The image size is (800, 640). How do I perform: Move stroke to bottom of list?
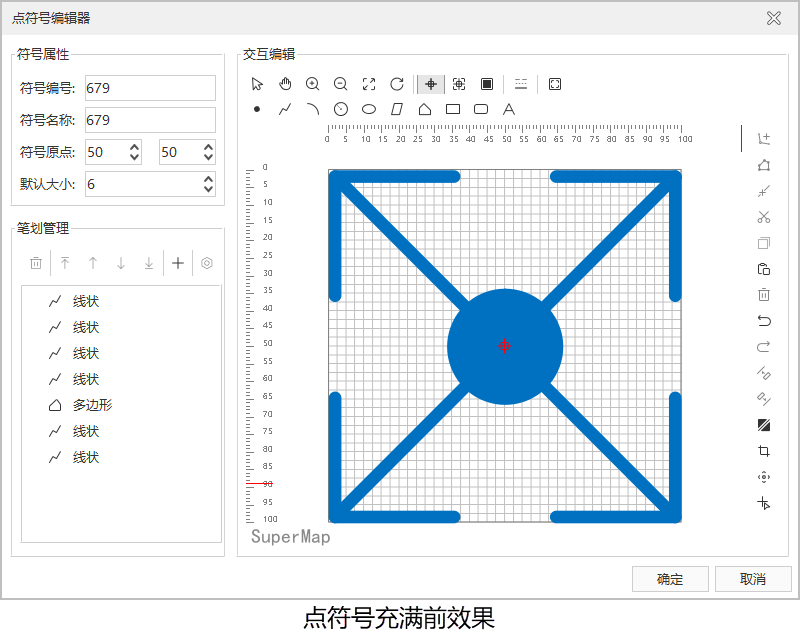[x=149, y=263]
